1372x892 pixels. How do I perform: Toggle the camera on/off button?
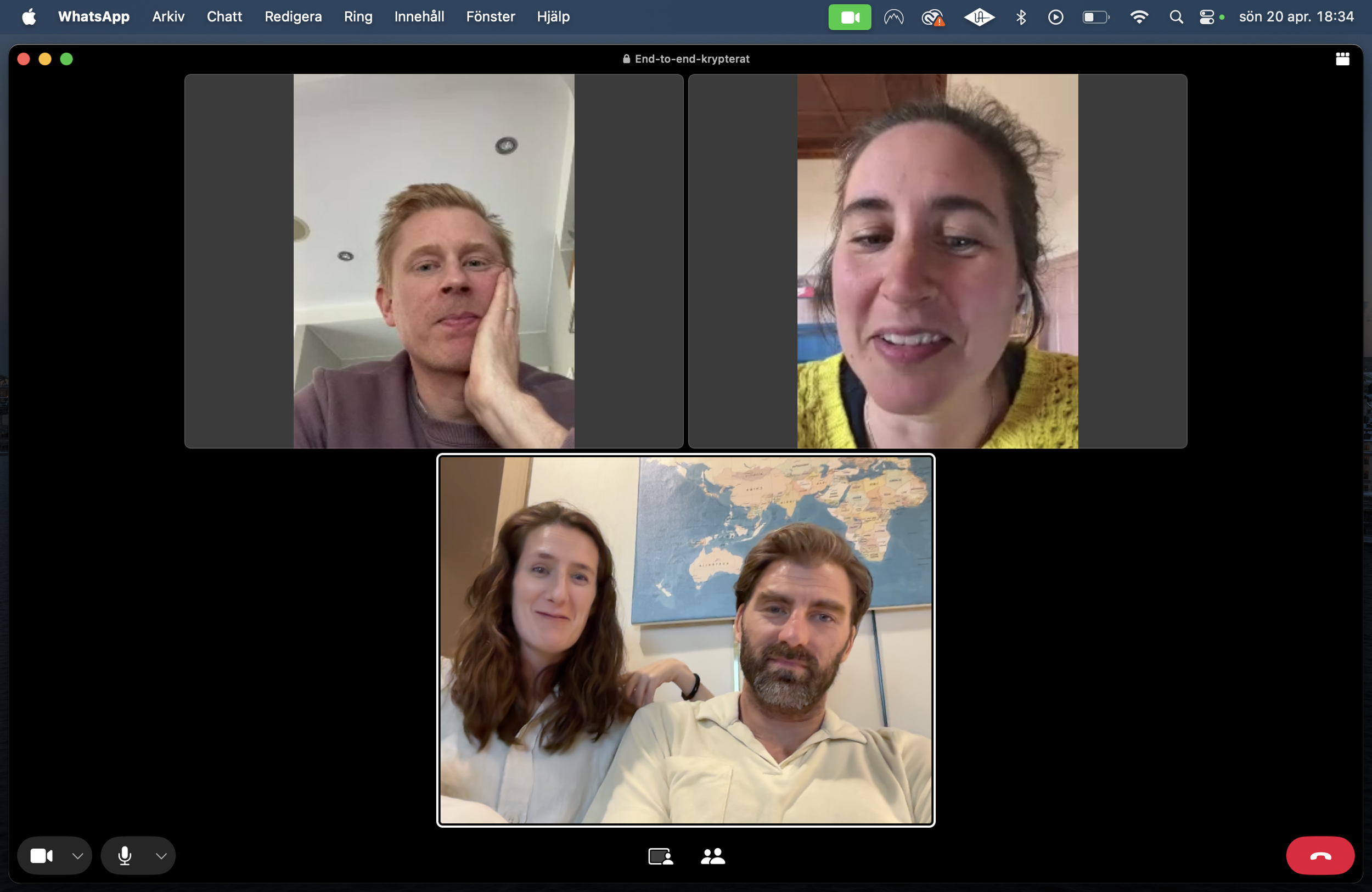pos(42,856)
